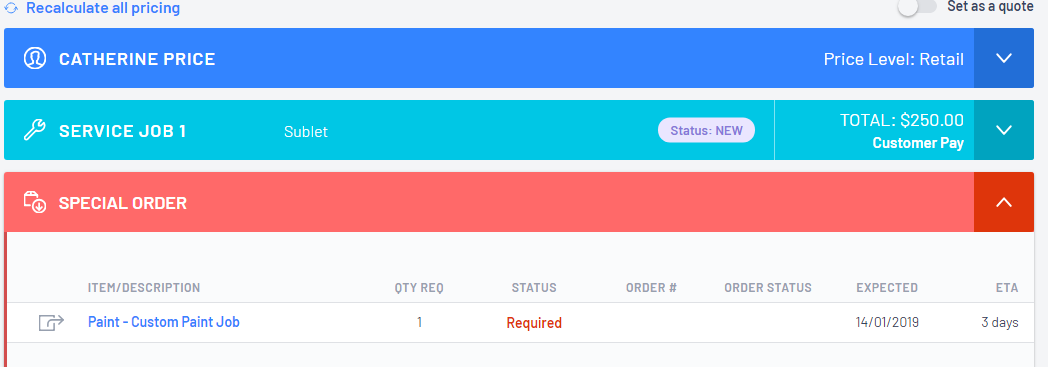Click the customer profile icon beside Catherine Price

(35, 58)
